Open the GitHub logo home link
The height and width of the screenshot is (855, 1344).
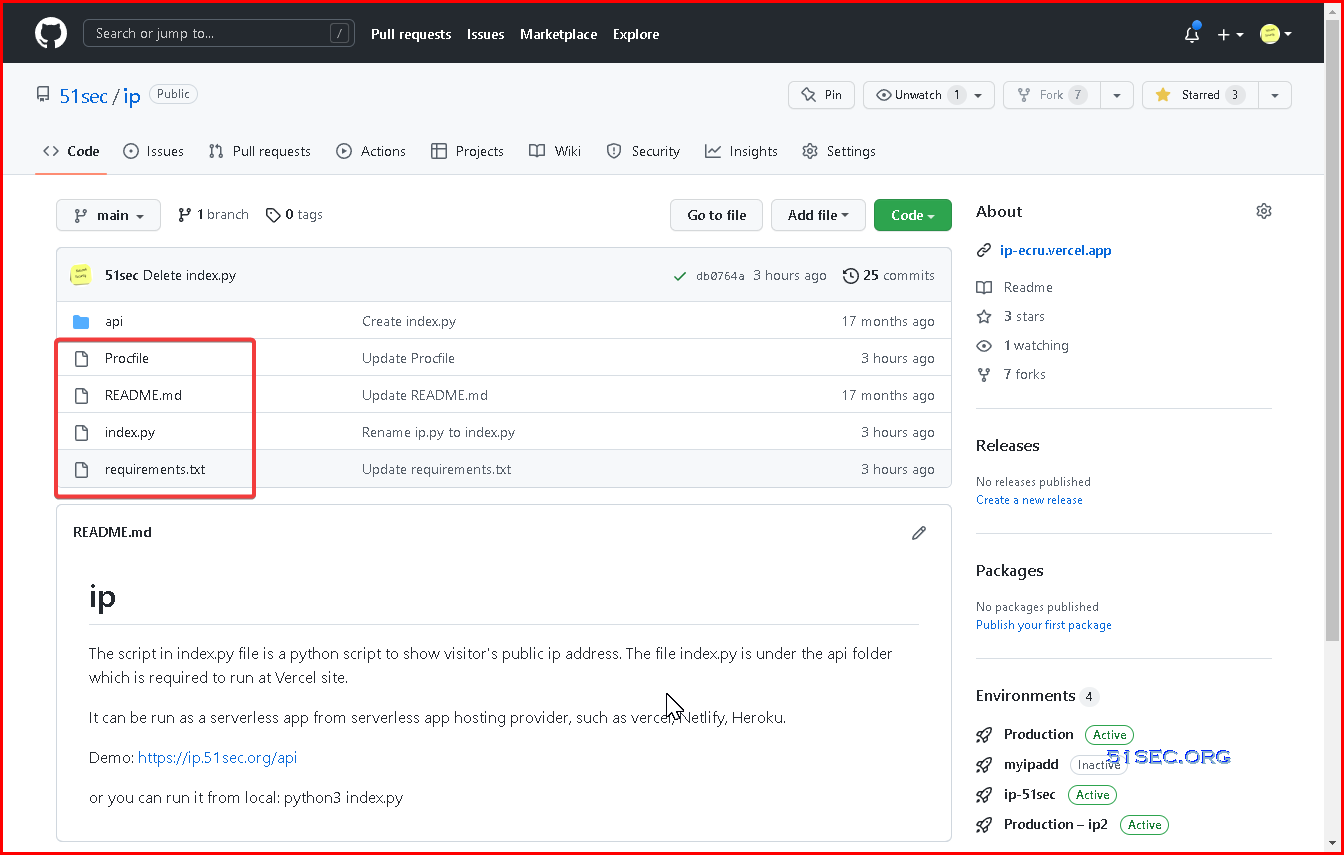coord(51,33)
